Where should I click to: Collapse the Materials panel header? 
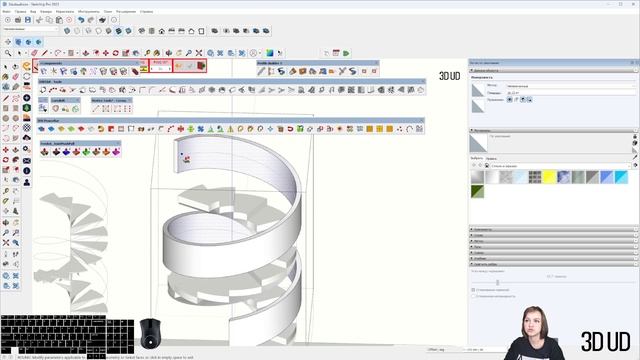coord(554,131)
